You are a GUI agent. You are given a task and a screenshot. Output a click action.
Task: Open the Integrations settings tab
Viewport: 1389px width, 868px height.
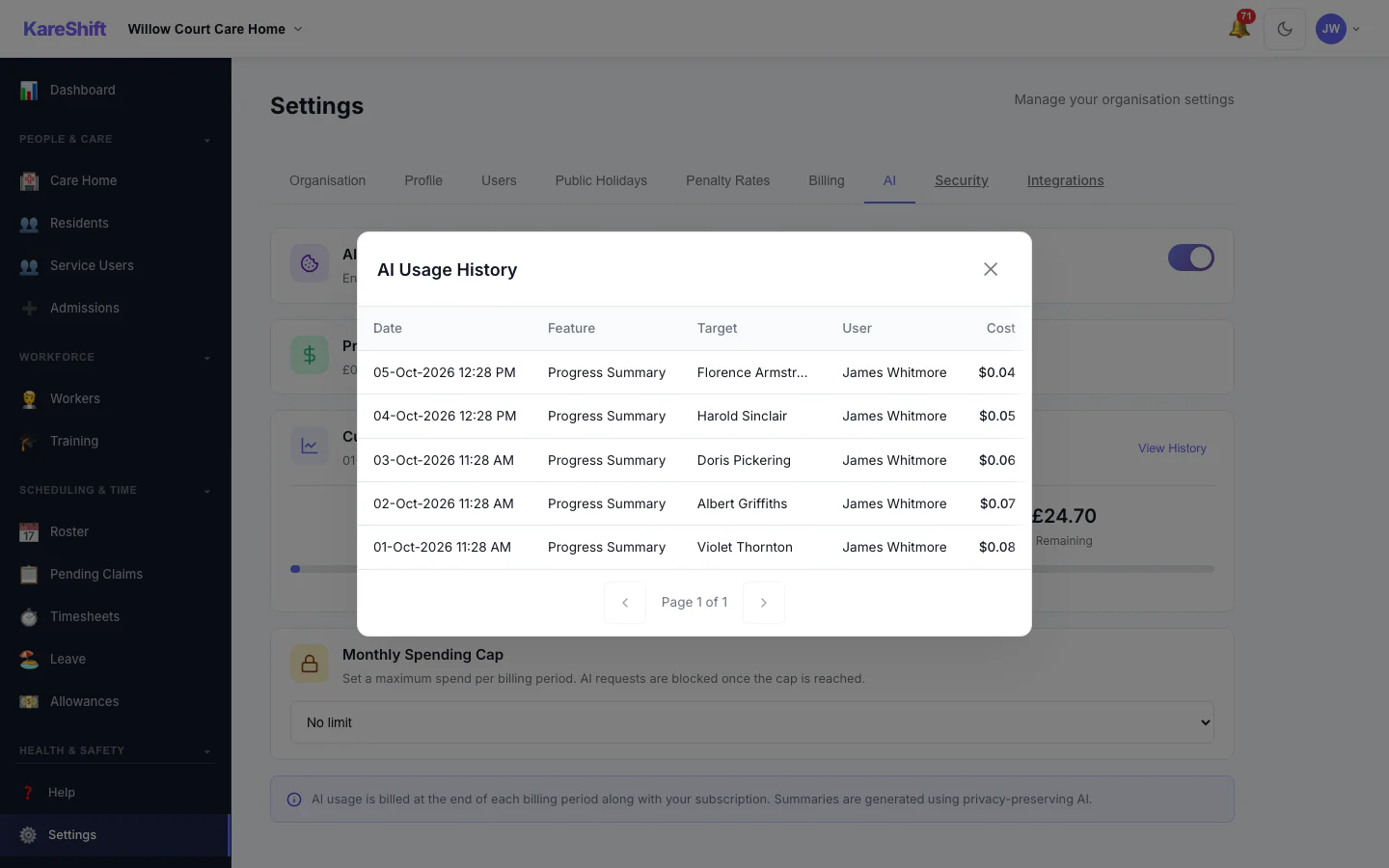pos(1066,180)
